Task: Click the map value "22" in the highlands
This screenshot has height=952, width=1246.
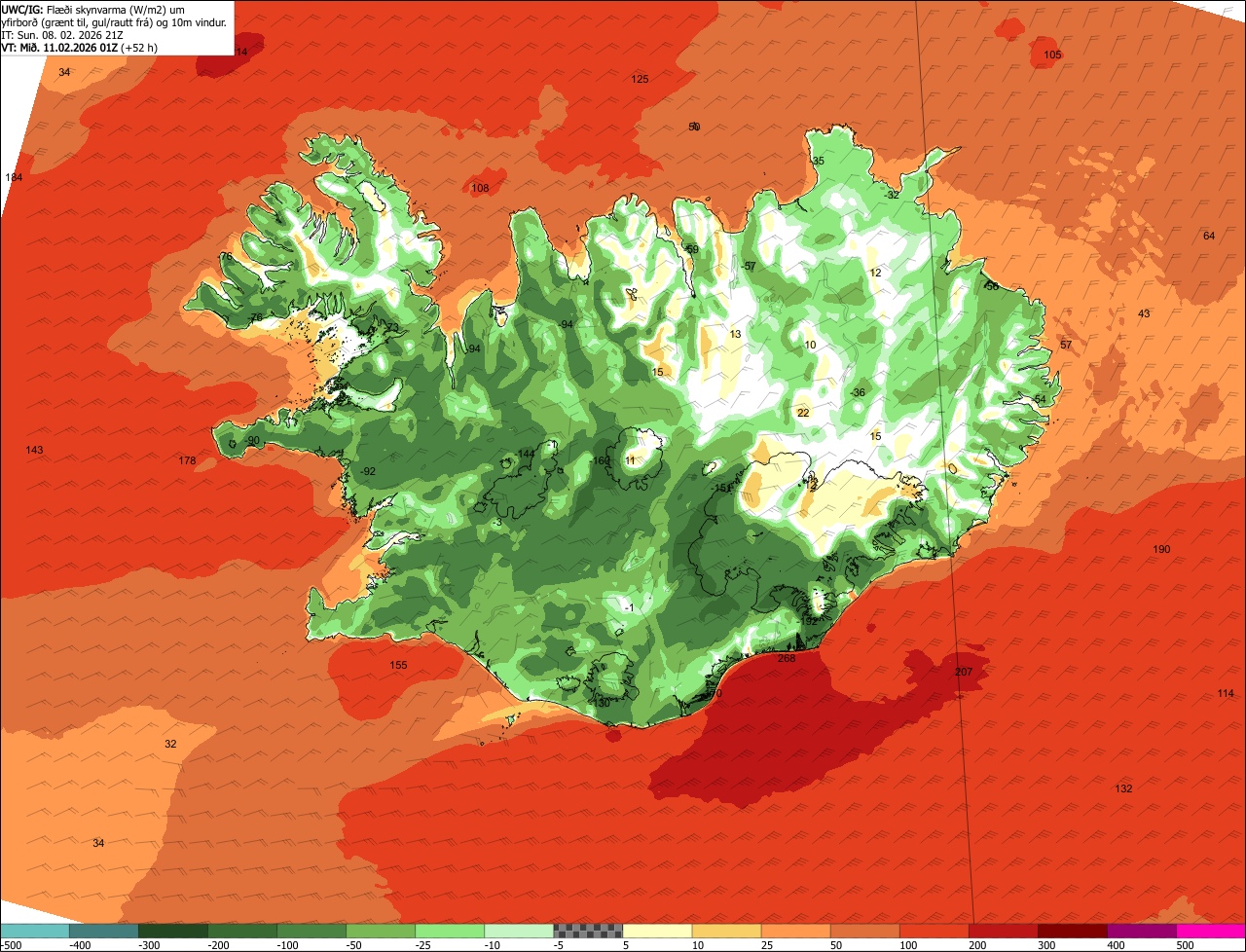Action: coord(803,414)
